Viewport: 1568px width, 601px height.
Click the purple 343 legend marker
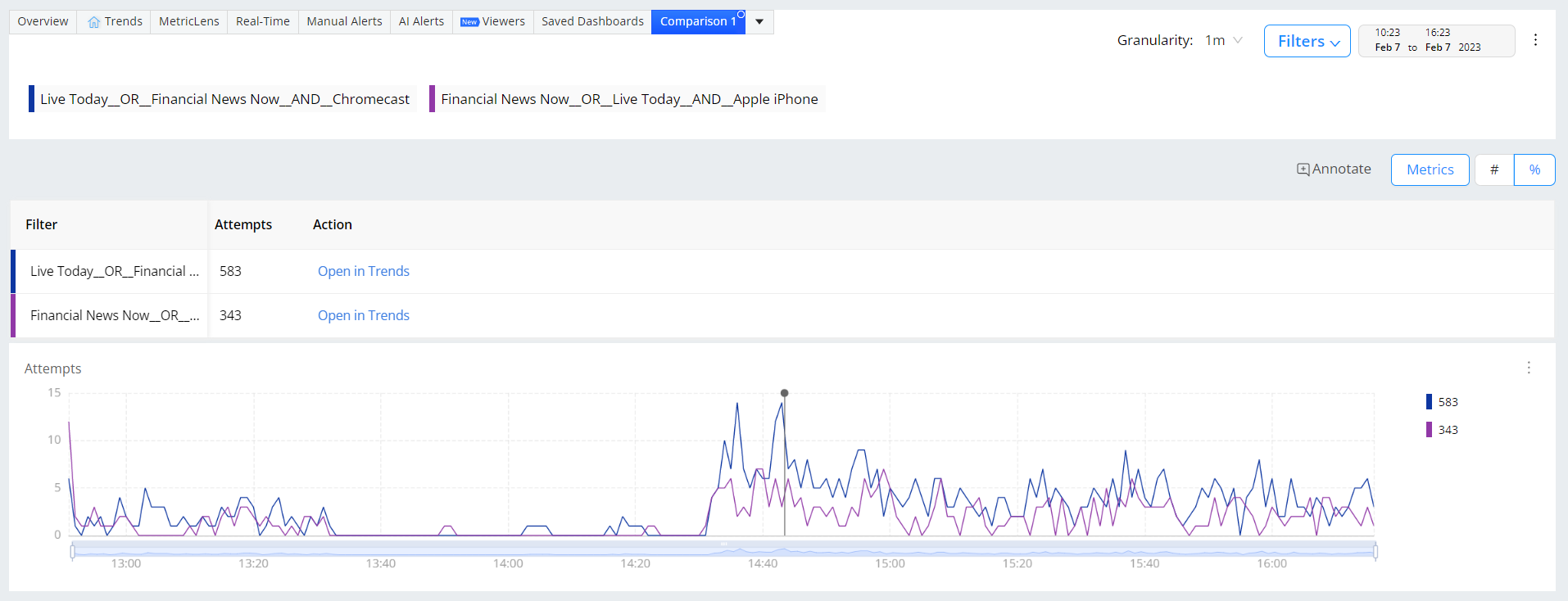pos(1430,430)
